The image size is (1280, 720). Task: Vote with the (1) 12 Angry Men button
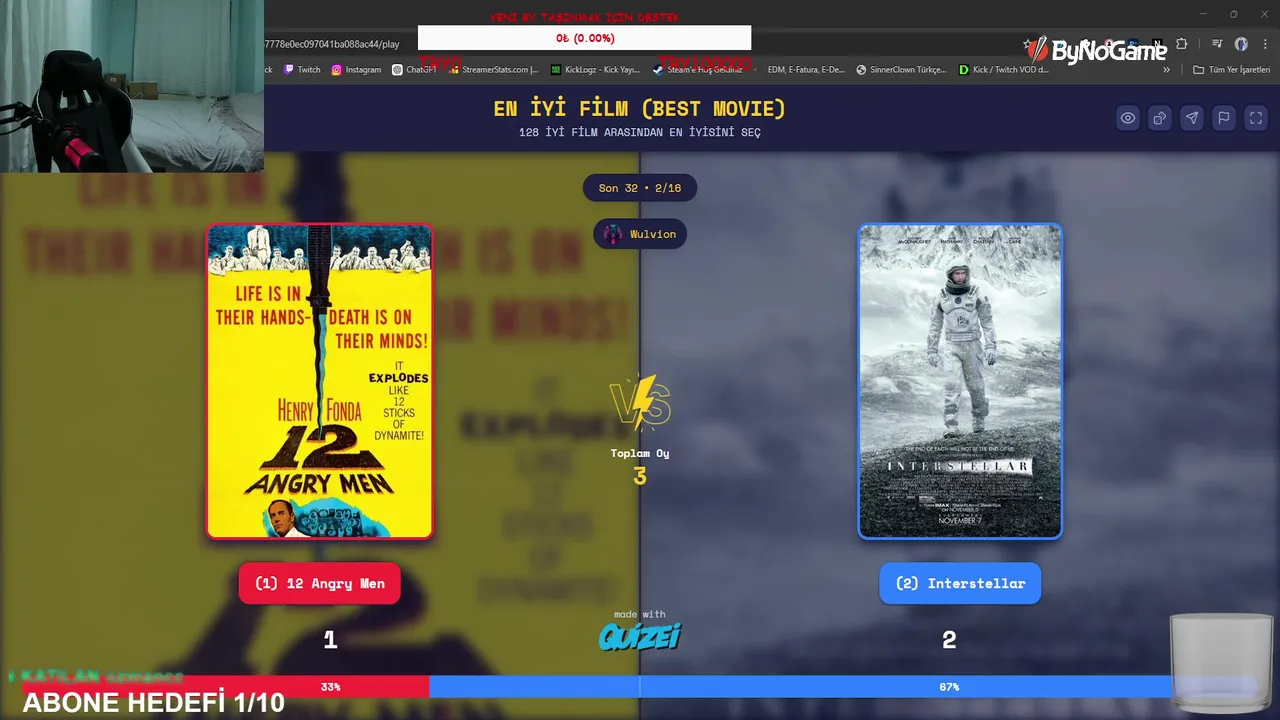(319, 584)
